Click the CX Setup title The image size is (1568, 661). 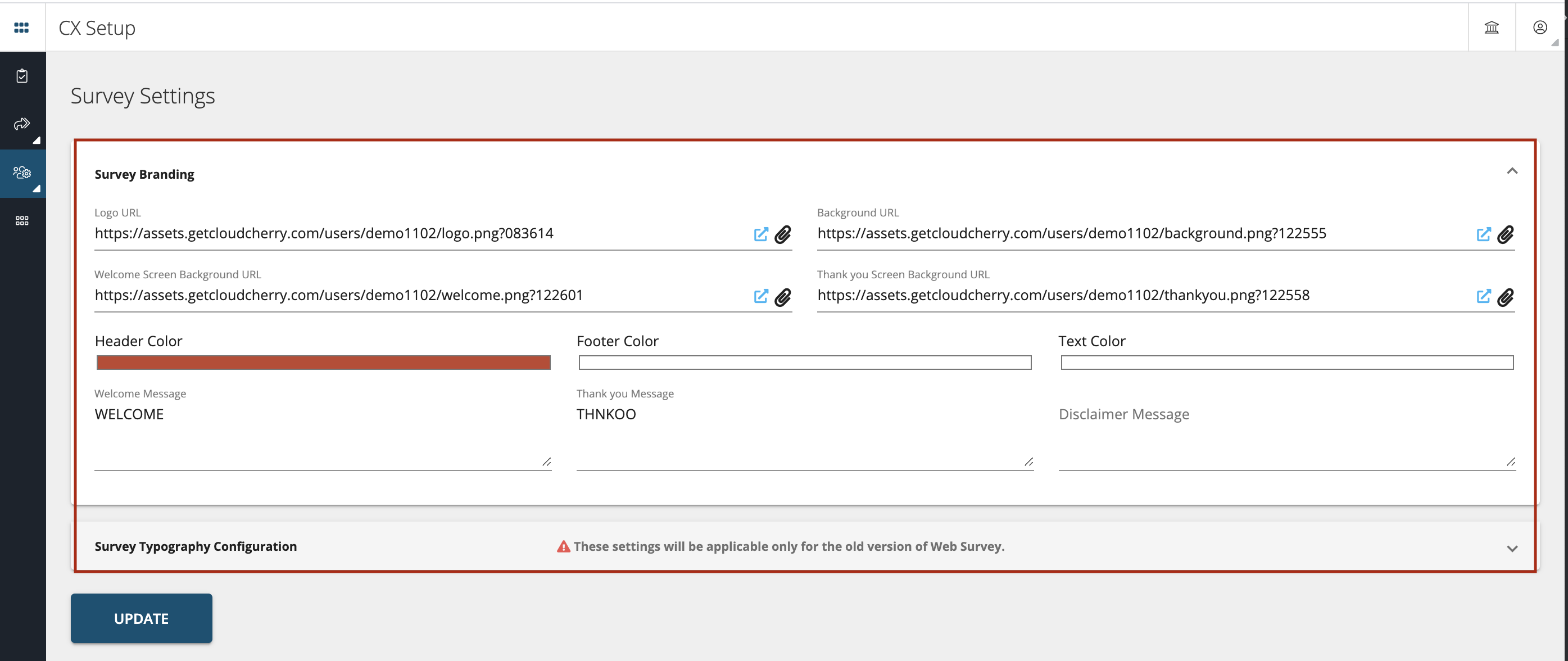(x=97, y=28)
